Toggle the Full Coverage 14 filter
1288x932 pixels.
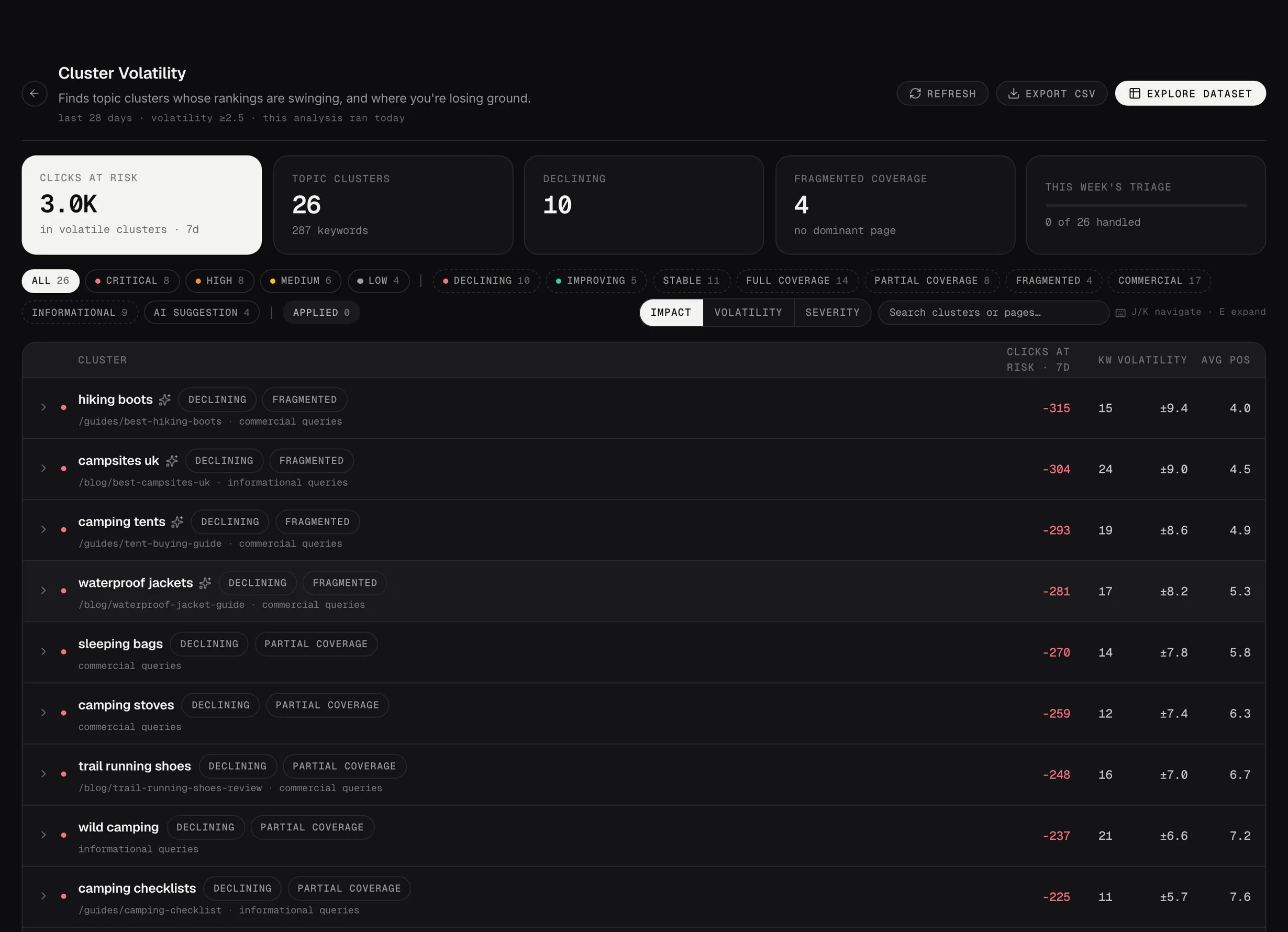(x=797, y=281)
